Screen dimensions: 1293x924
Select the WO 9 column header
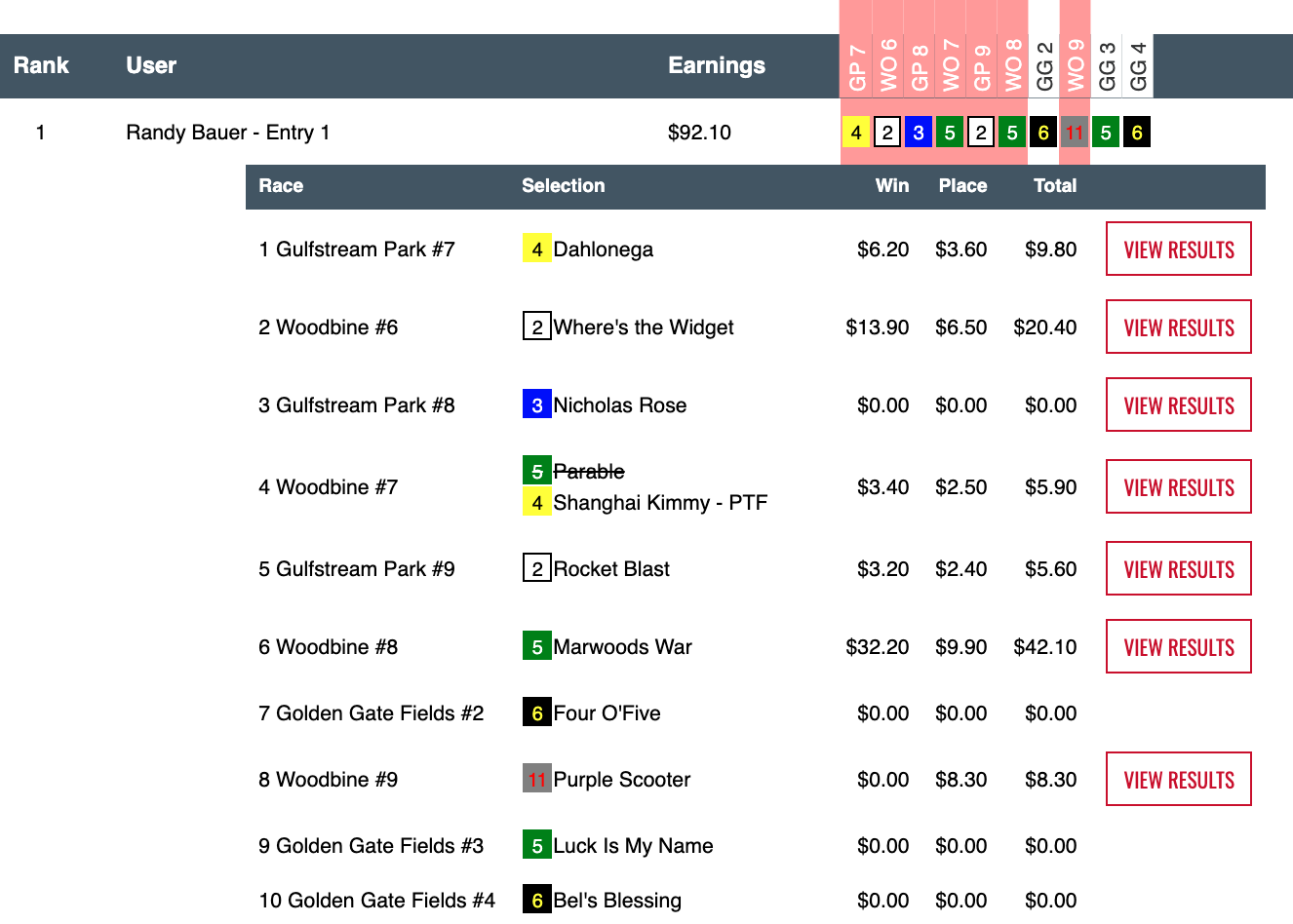(x=1075, y=66)
